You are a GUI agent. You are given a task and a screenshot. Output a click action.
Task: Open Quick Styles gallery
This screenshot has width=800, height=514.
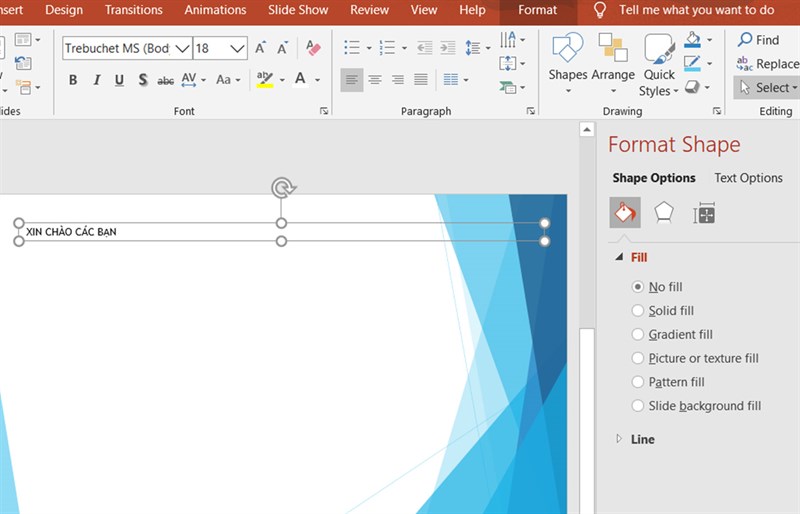[659, 65]
